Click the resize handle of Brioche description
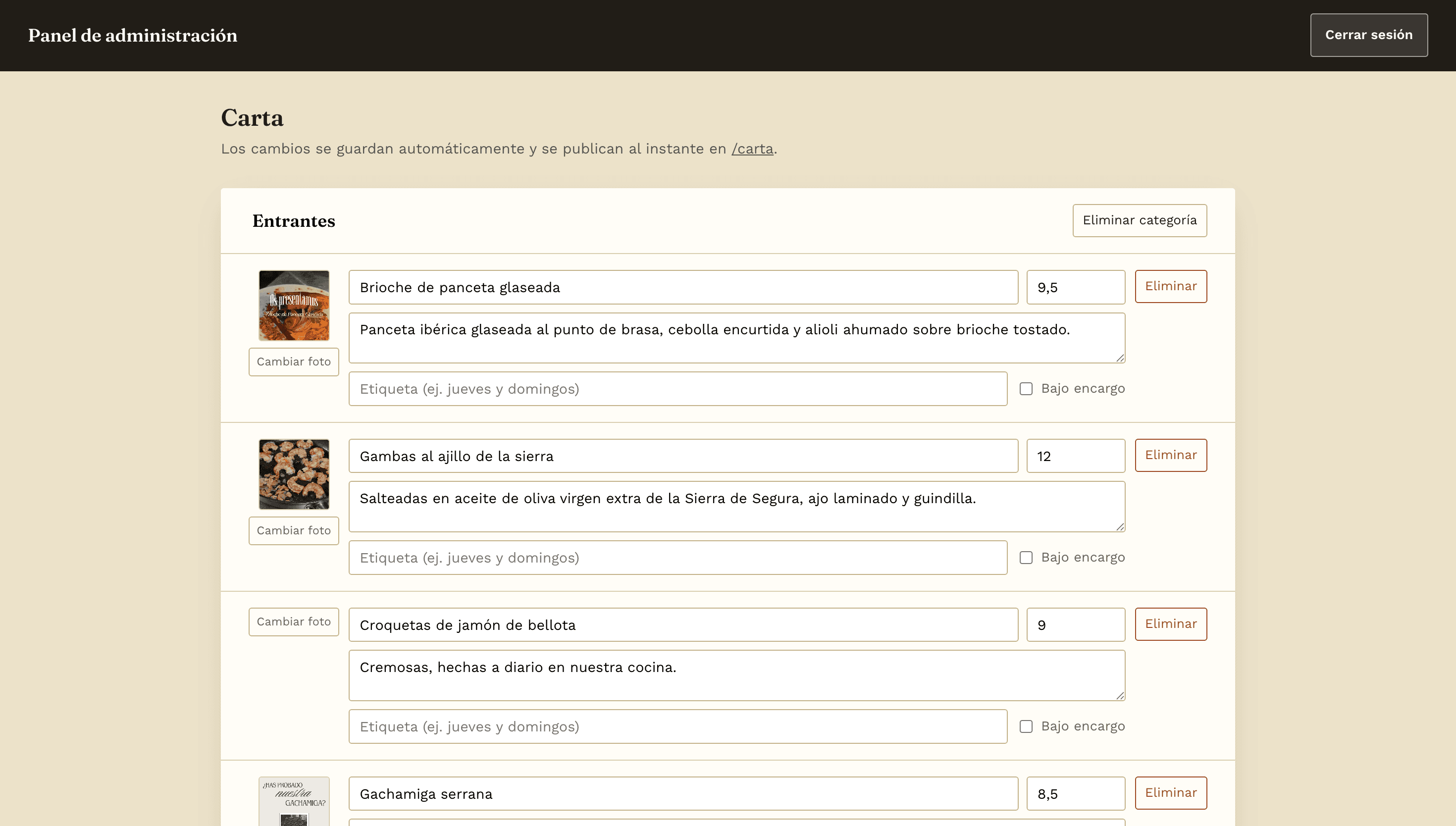The width and height of the screenshot is (1456, 826). coord(1120,358)
